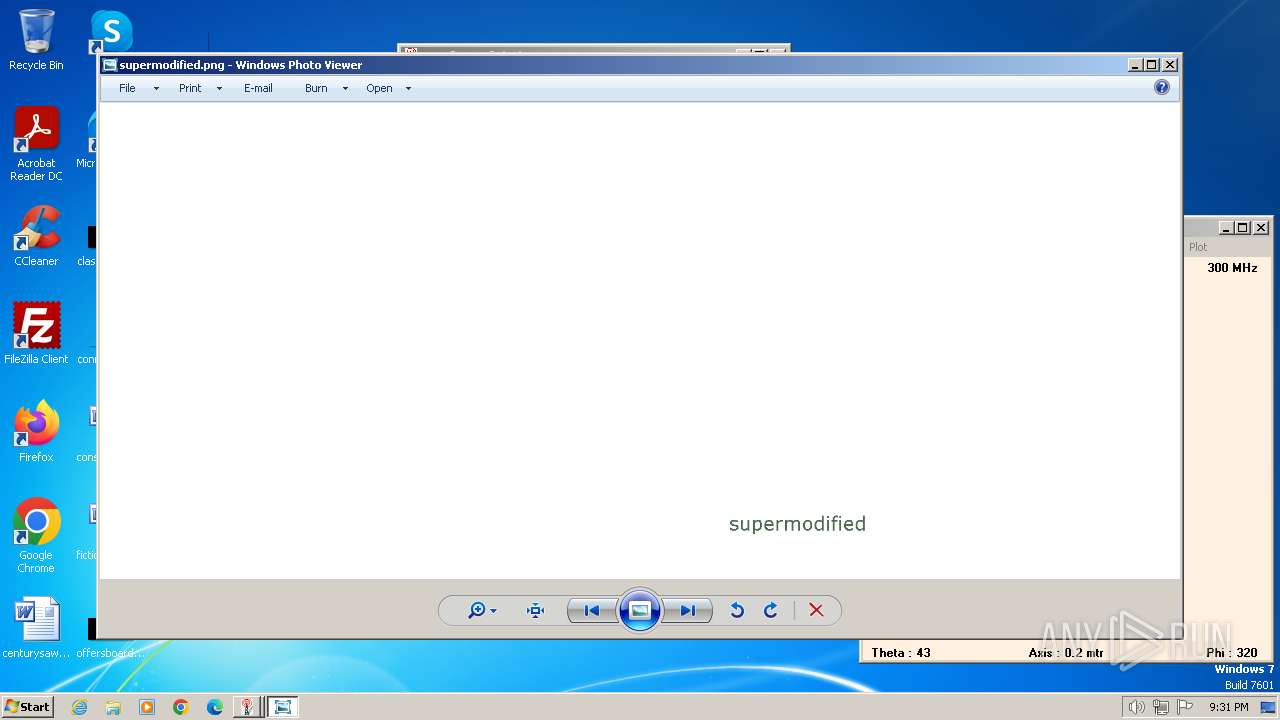Click the 300 MHz label in the plot window
Screen dimensions: 1280x720
1232,268
